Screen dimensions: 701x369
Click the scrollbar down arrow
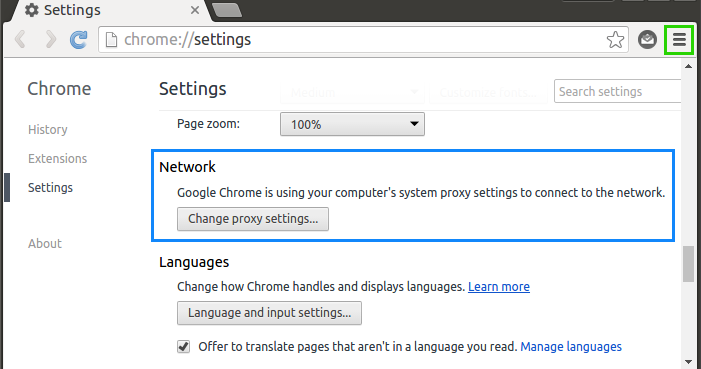tap(688, 362)
